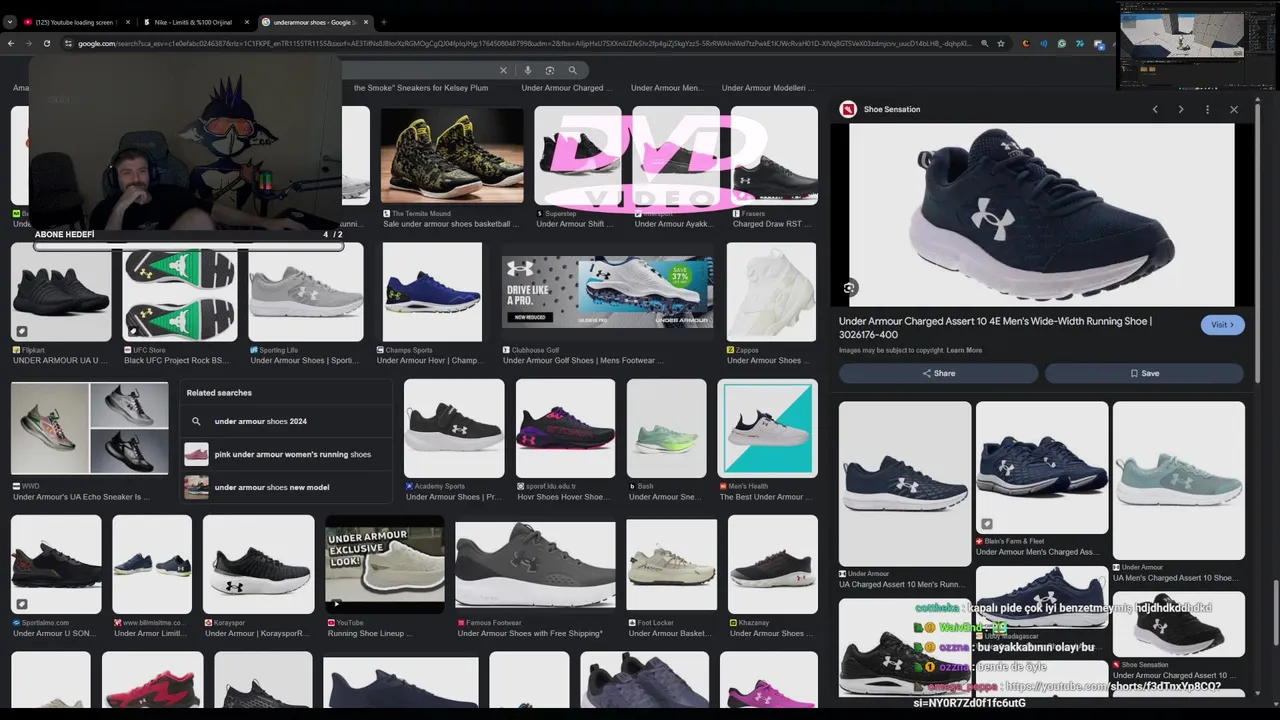Click the Frasers Charged Draw RST caption
This screenshot has height=720, width=1280.
[x=773, y=224]
